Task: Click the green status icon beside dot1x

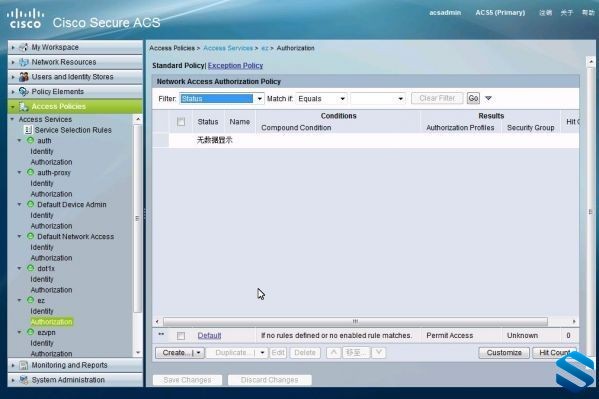Action: (x=31, y=268)
